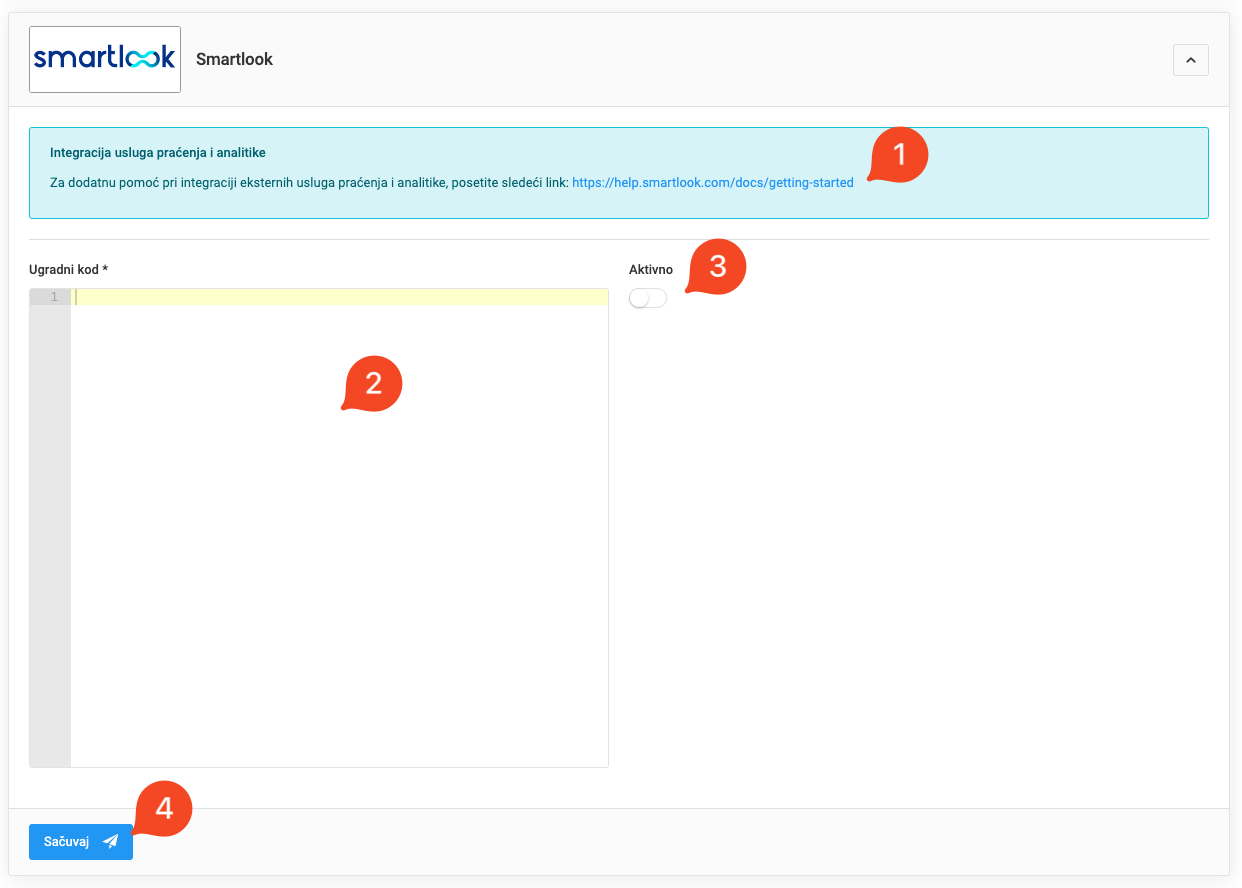Image resolution: width=1242 pixels, height=888 pixels.
Task: Enable the Aktivno toggle switch
Action: coord(648,298)
